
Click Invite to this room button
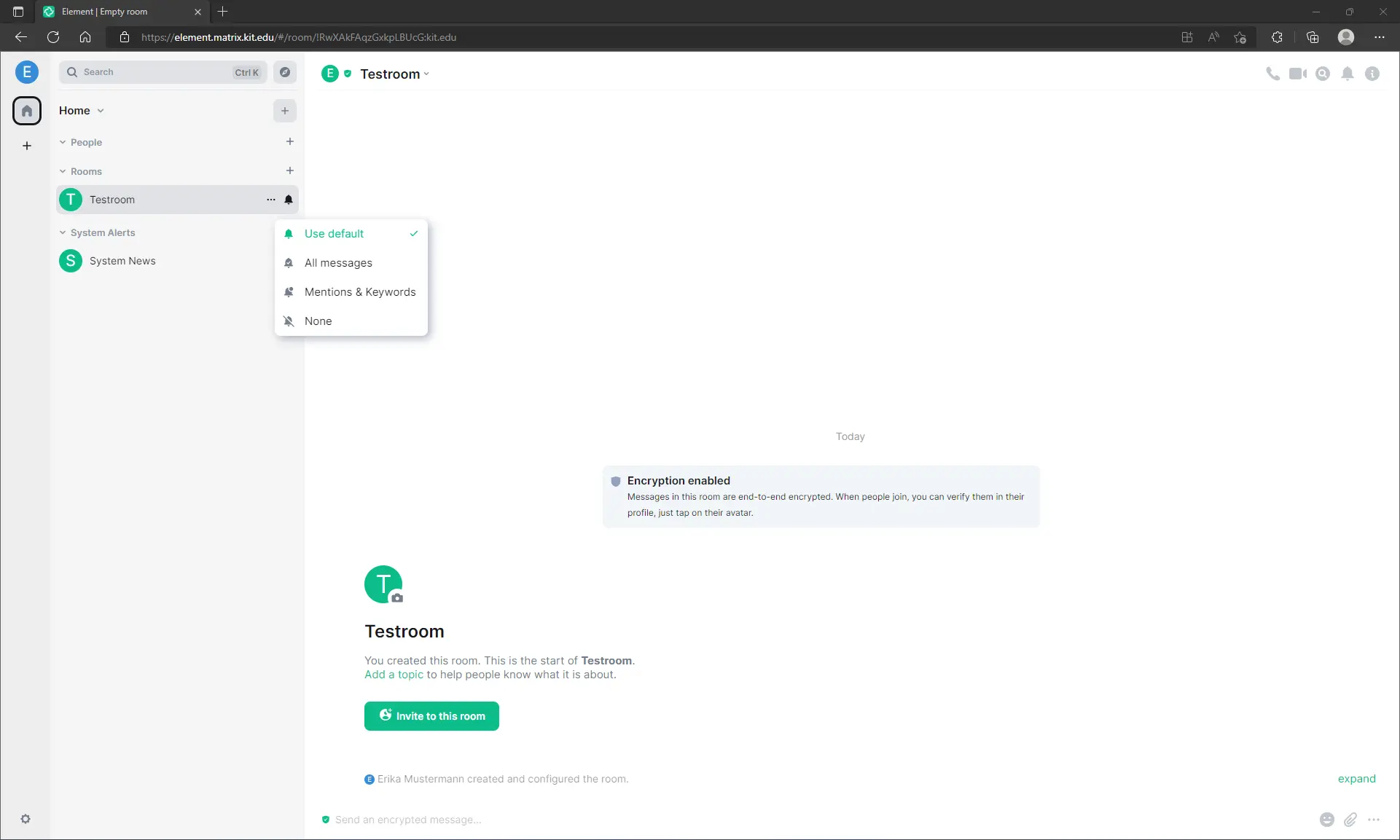pos(431,715)
